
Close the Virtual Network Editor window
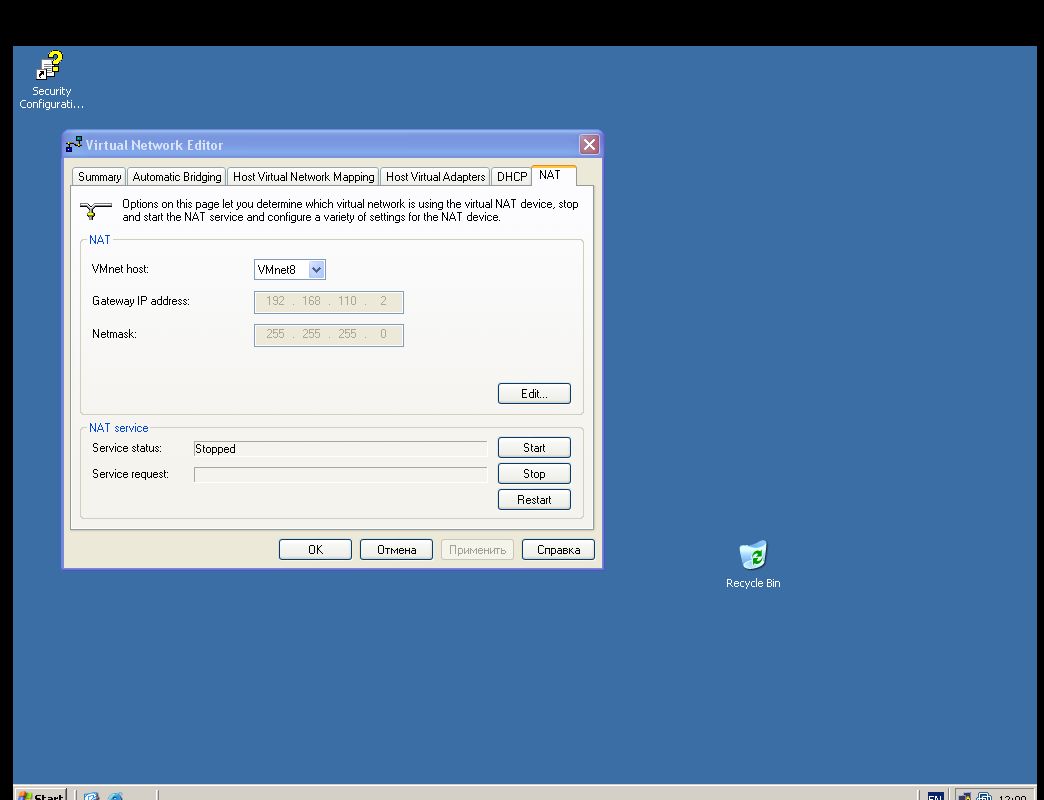[x=589, y=144]
